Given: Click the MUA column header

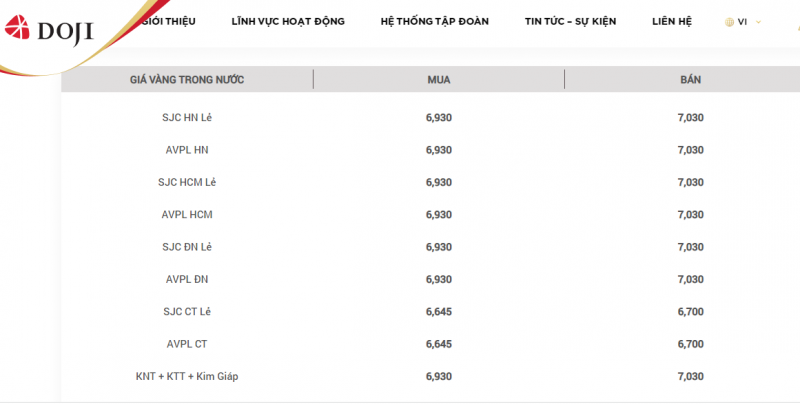Looking at the screenshot, I should (438, 79).
